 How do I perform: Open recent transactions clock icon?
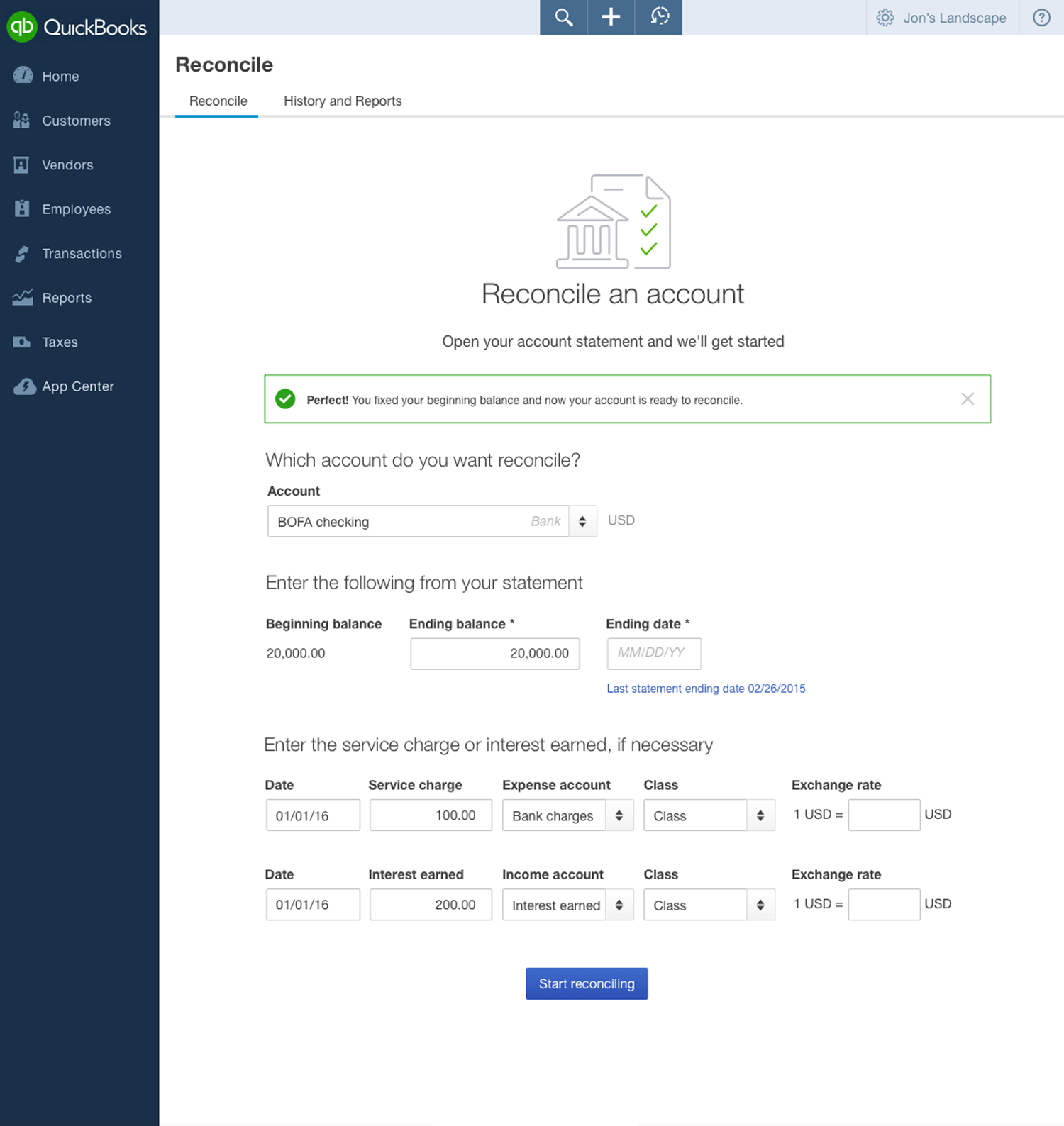[659, 17]
